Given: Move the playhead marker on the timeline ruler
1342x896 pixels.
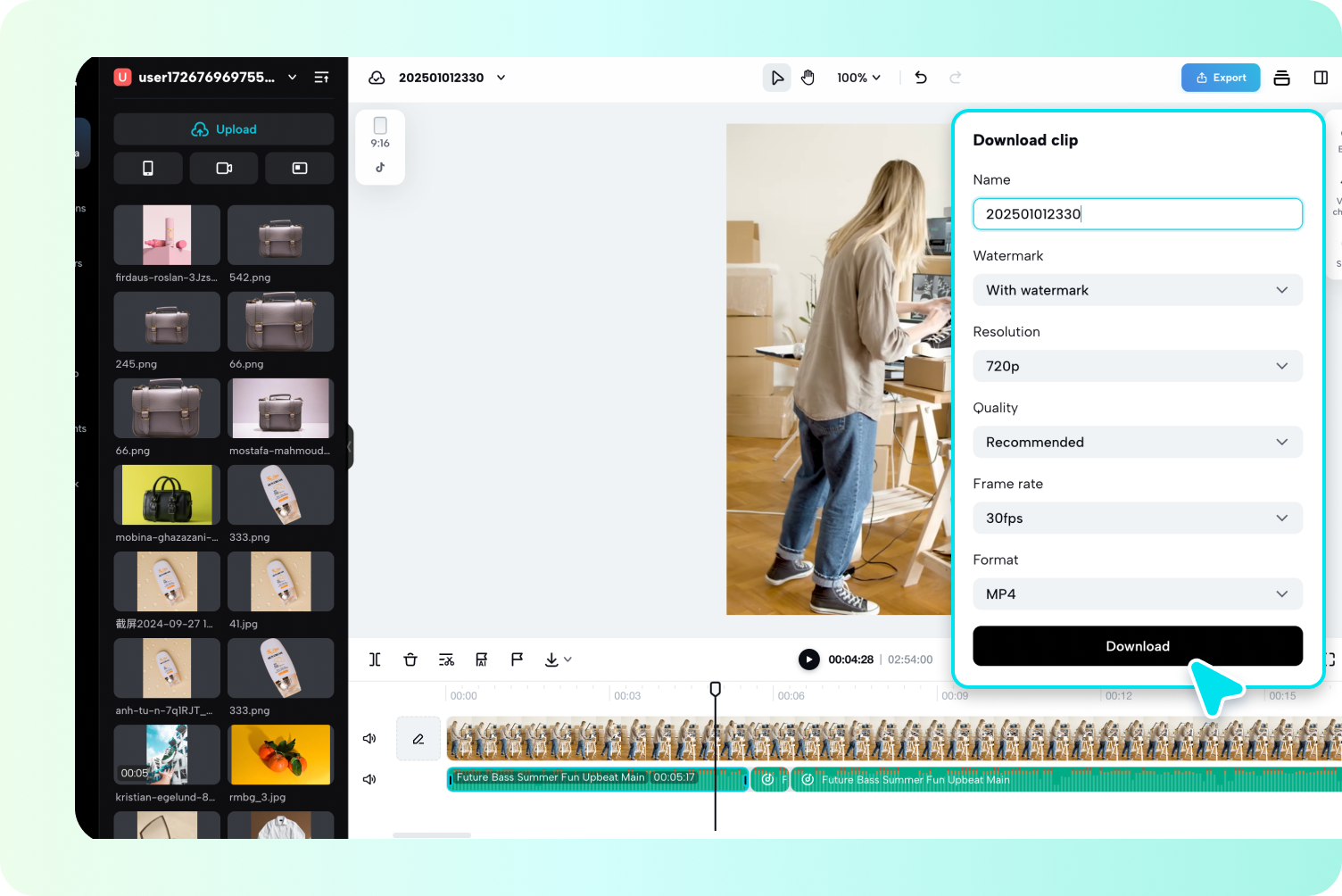Looking at the screenshot, I should [715, 689].
